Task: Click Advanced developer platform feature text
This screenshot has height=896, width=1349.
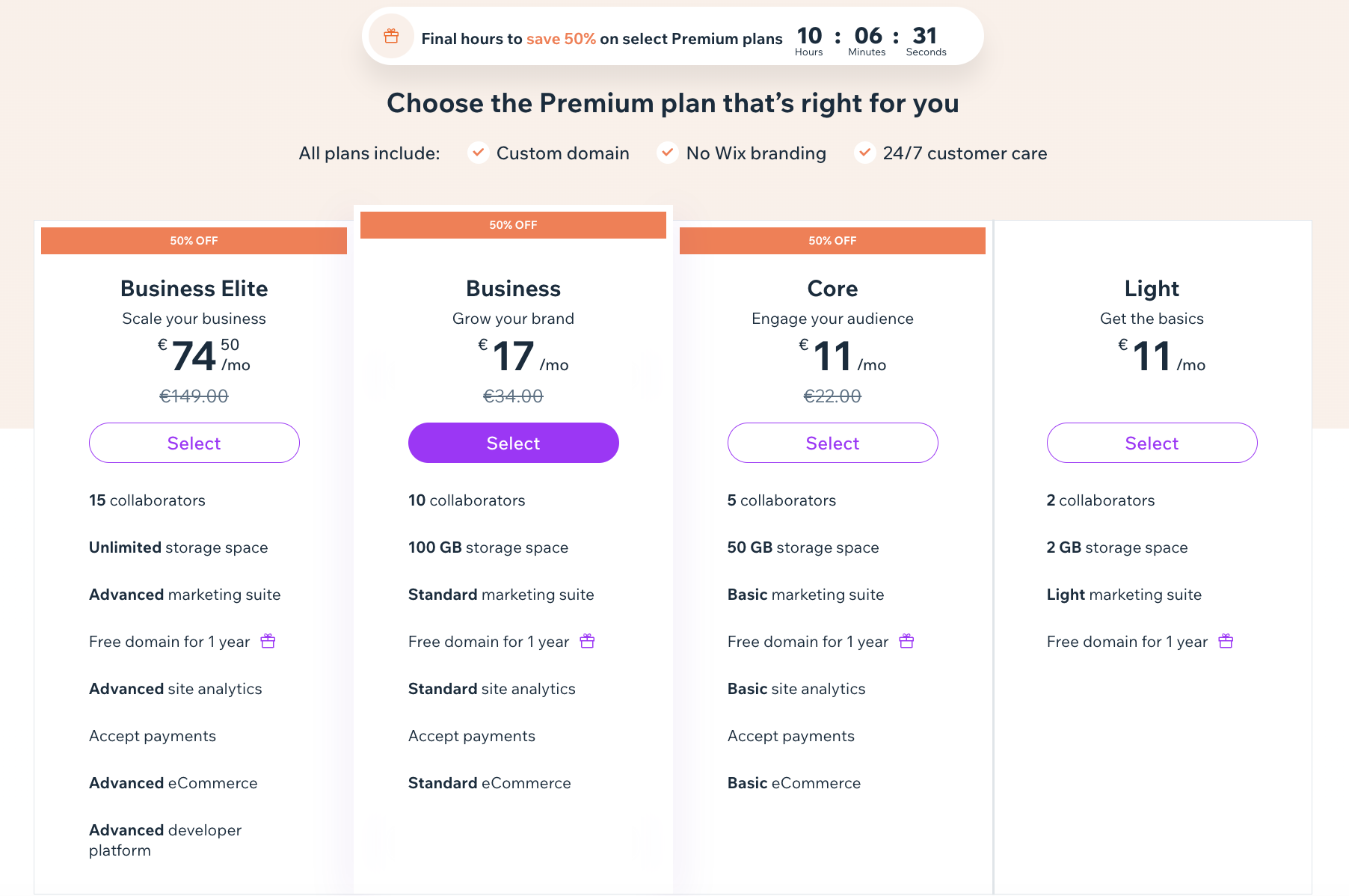Action: pos(165,840)
